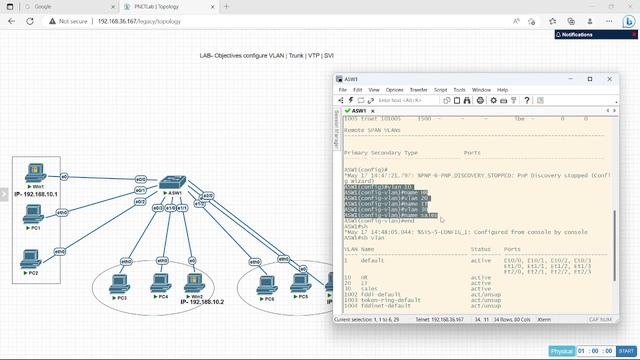Click the START timer button
Image resolution: width=640 pixels, height=360 pixels.
point(626,351)
